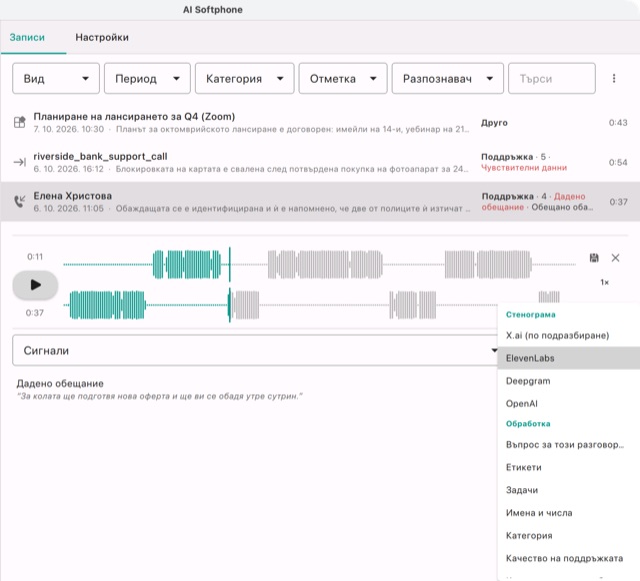Viewport: 640px width, 581px height.
Task: Seek within the lower channel waveform
Action: pos(312,305)
